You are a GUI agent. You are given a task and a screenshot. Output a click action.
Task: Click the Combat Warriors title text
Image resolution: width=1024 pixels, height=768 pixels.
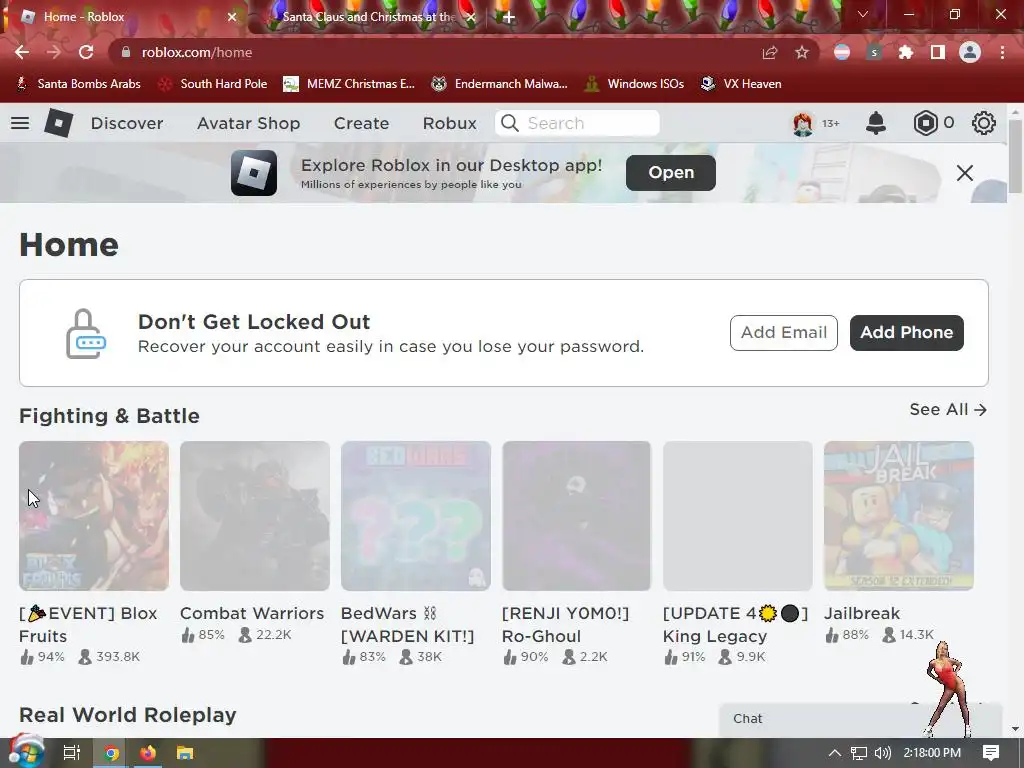[x=252, y=613]
